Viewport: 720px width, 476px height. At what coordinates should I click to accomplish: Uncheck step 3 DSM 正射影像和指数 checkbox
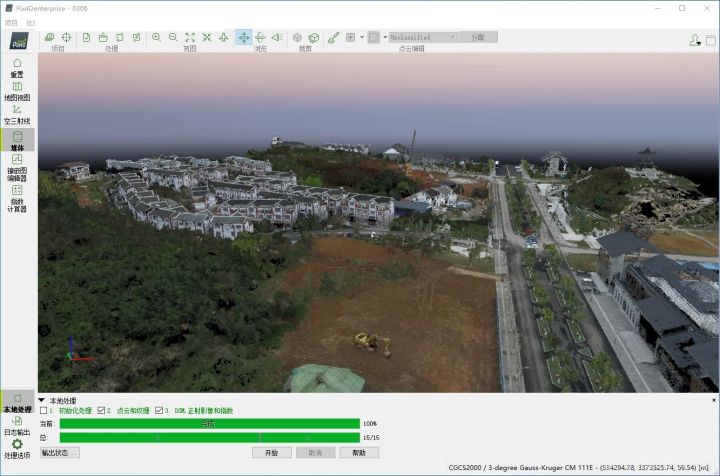point(159,411)
